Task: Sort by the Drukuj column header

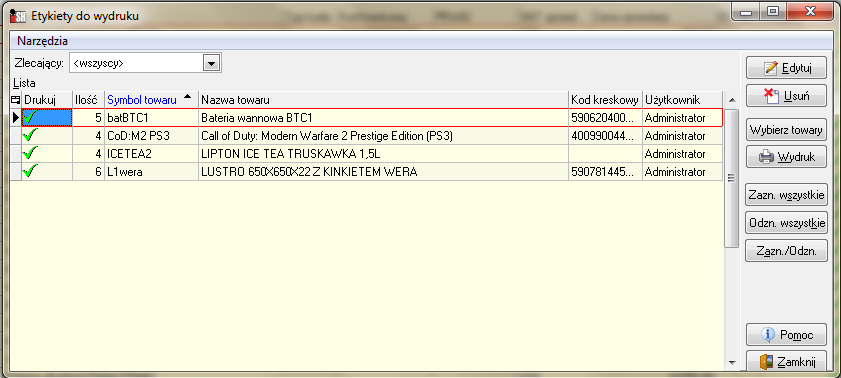Action: click(x=47, y=100)
